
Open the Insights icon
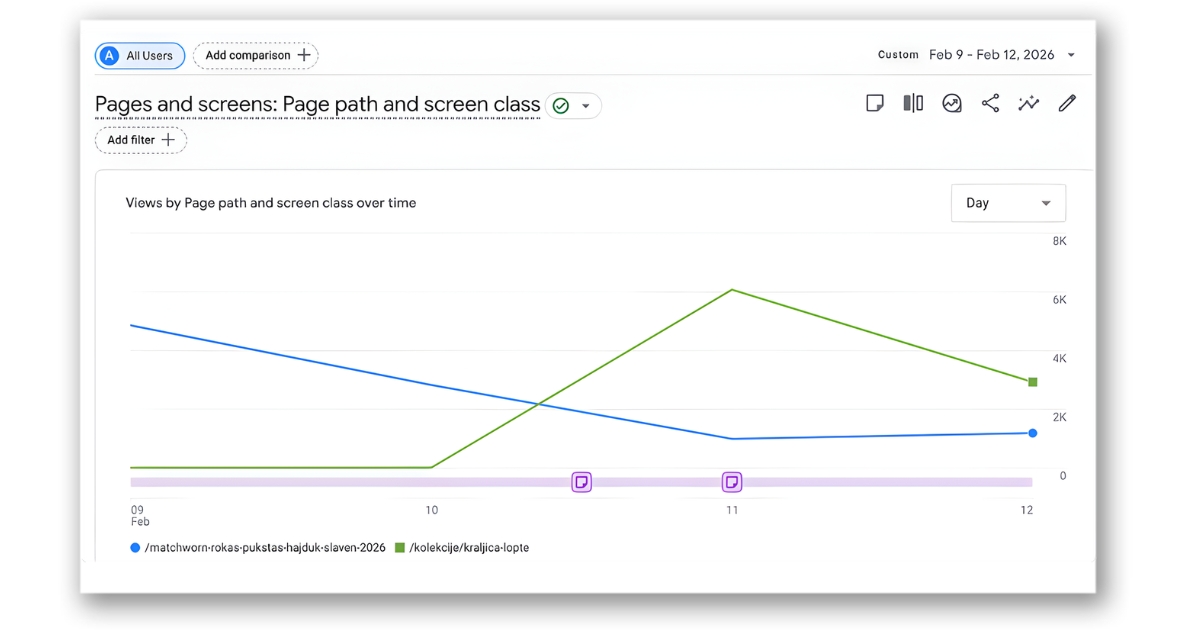952,103
